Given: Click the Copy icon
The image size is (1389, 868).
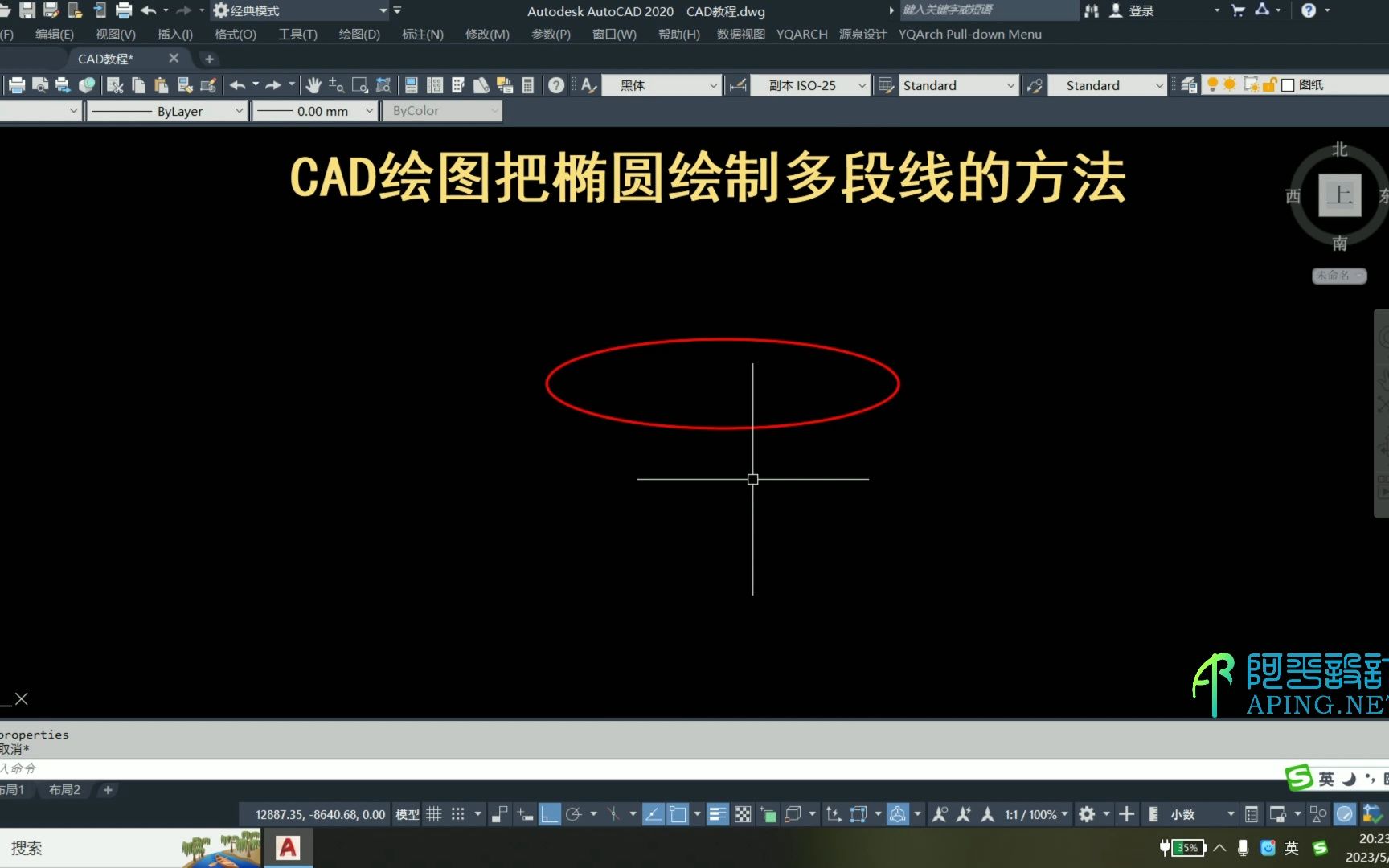Looking at the screenshot, I should [x=138, y=85].
